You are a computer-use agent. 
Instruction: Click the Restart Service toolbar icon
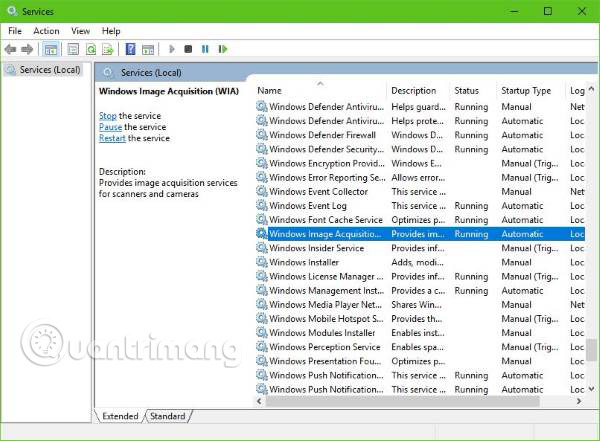pyautogui.click(x=222, y=49)
